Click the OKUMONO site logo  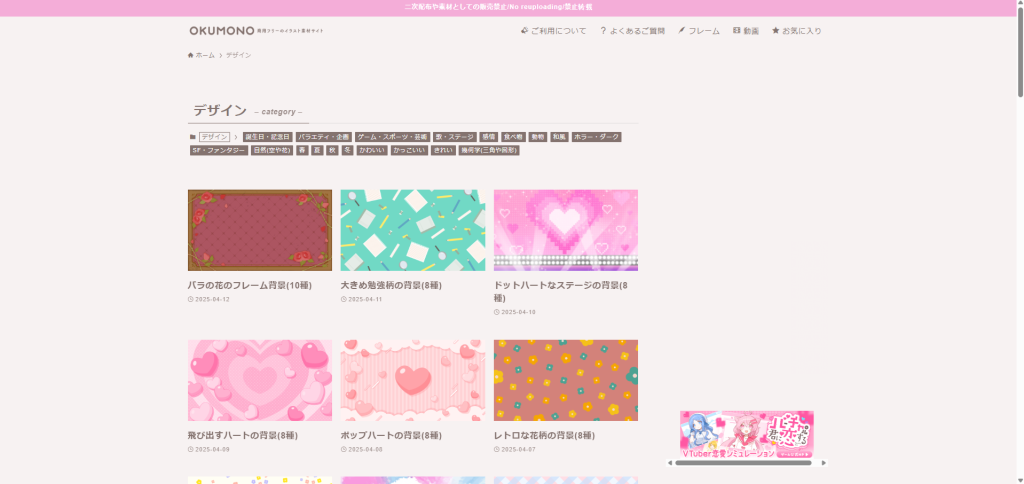tap(221, 31)
